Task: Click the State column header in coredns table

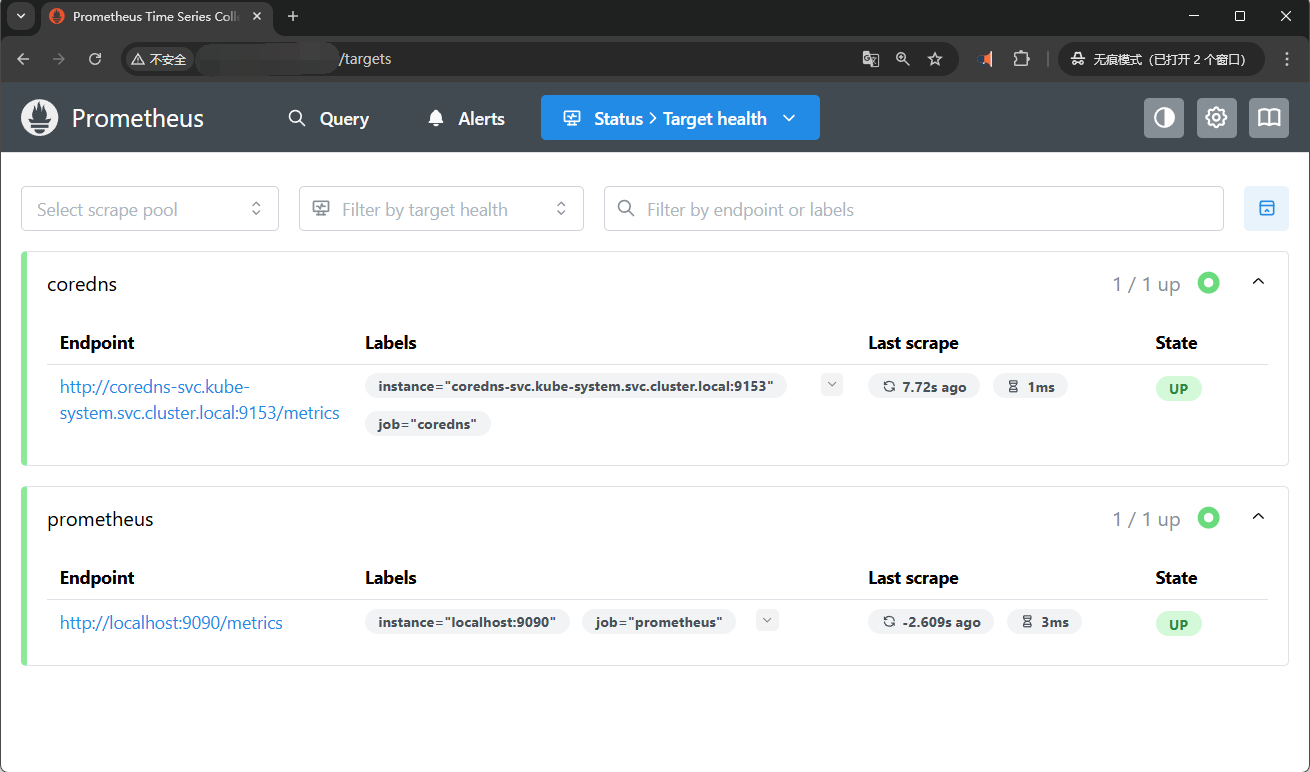Action: point(1176,342)
